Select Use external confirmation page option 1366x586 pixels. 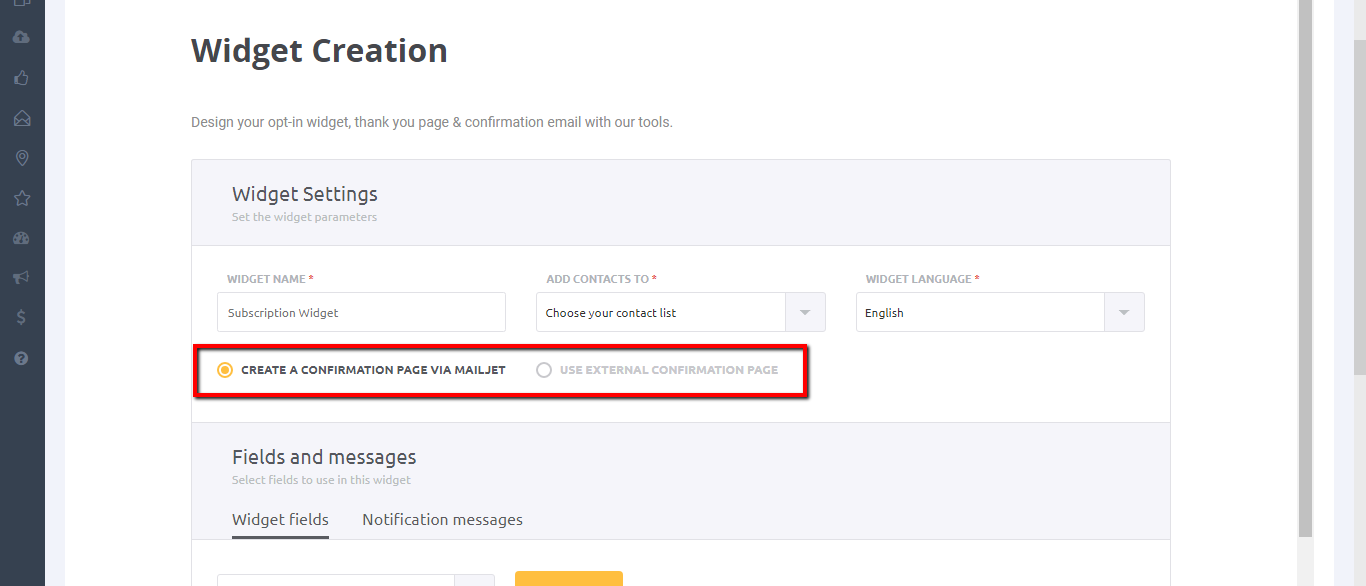pos(544,370)
